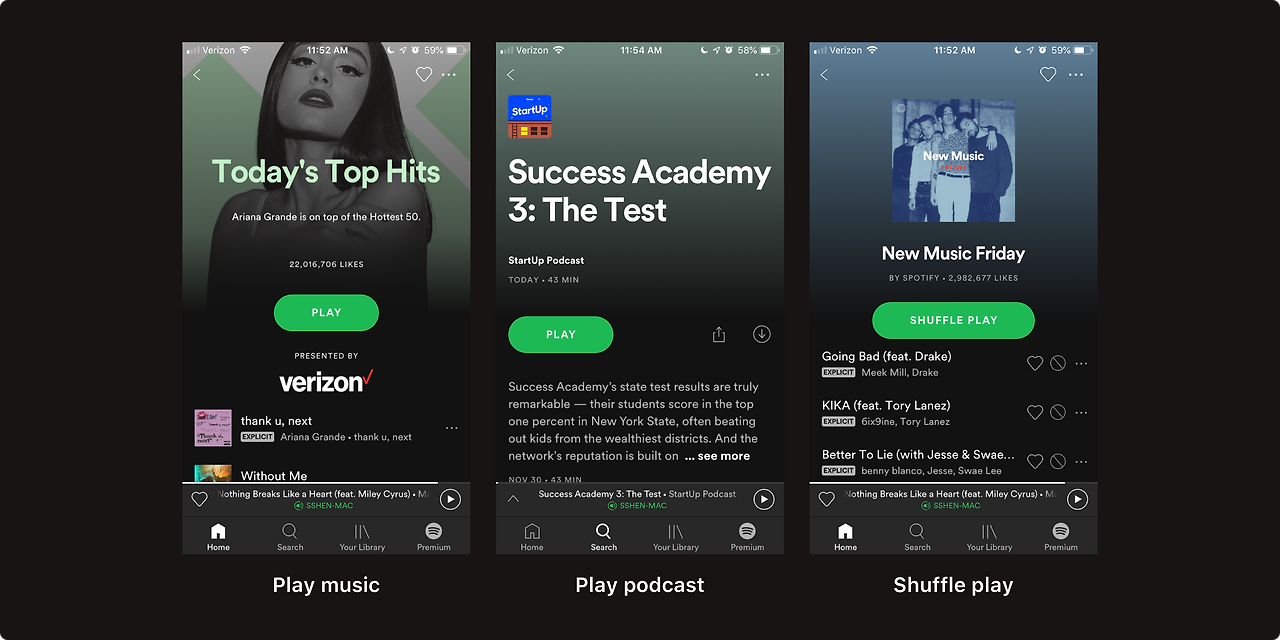This screenshot has height=640, width=1280.
Task: Like the New Music Friday playlist with the heart icon
Action: (1048, 74)
